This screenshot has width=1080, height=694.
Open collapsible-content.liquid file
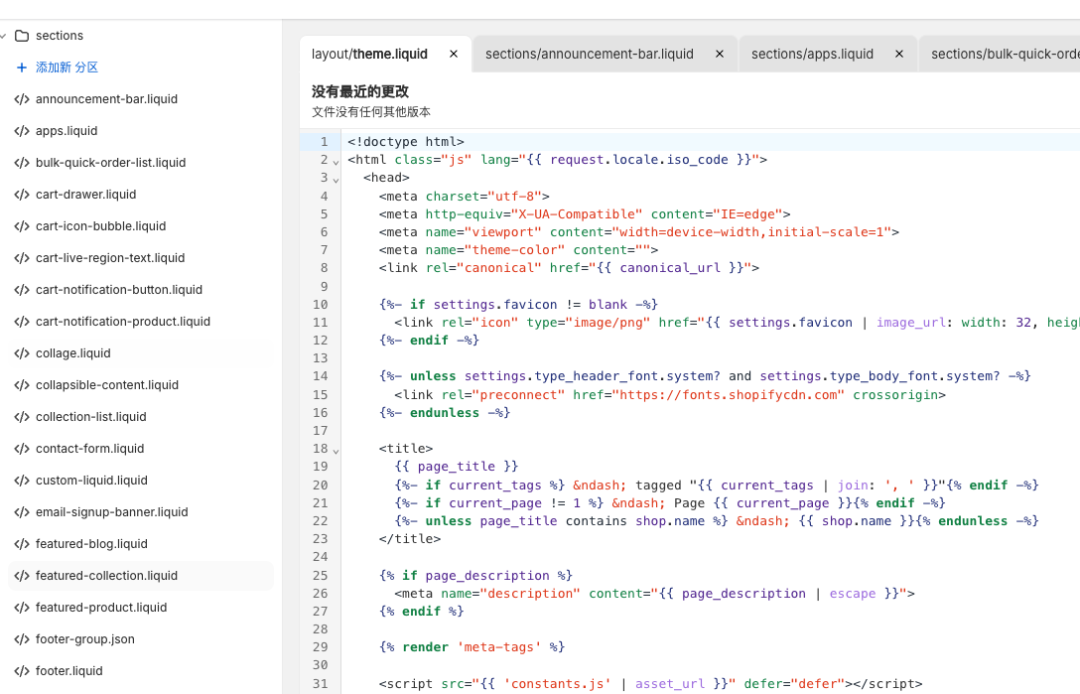point(107,385)
